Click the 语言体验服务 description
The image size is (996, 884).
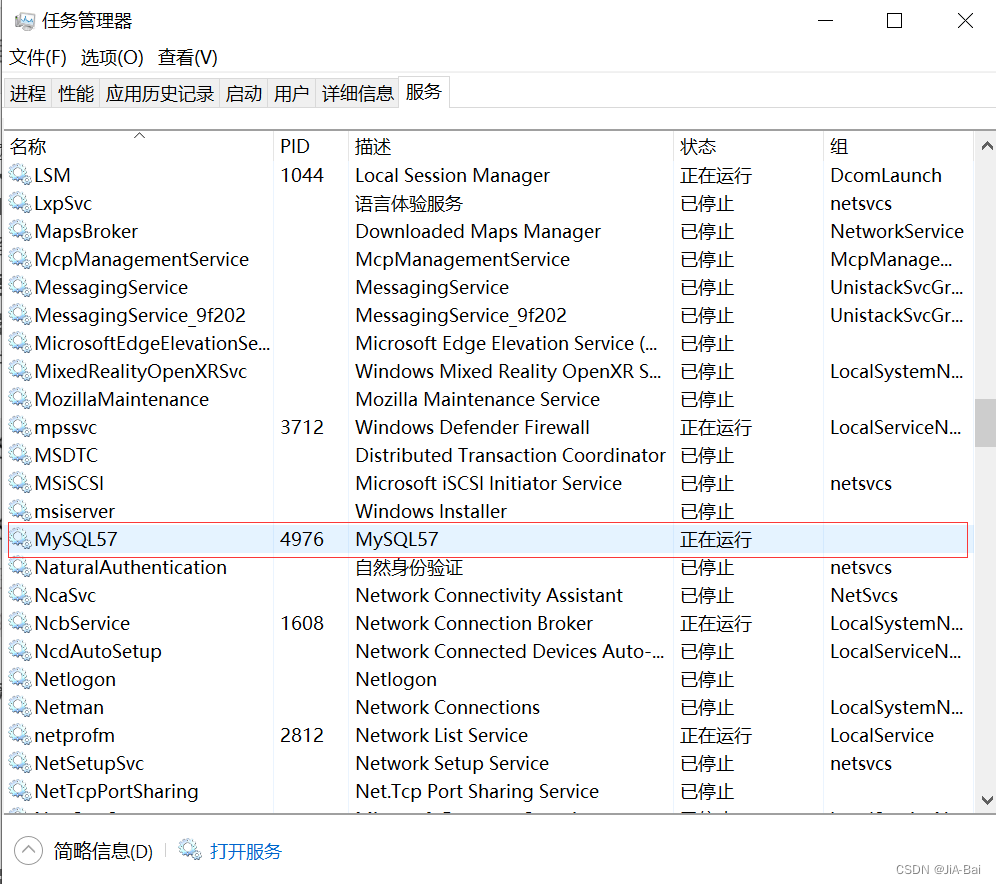pos(409,203)
